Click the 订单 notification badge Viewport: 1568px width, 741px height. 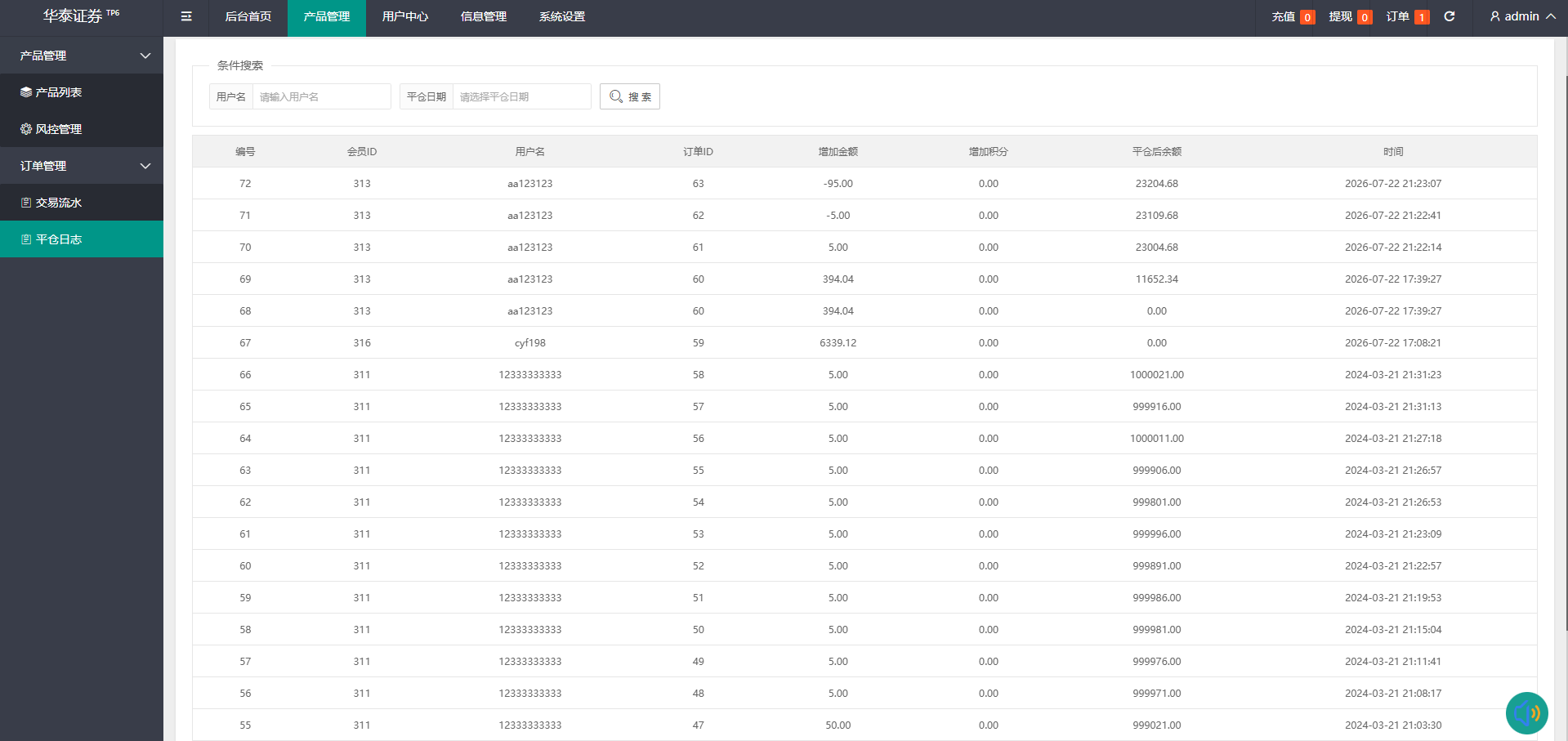tap(1422, 17)
